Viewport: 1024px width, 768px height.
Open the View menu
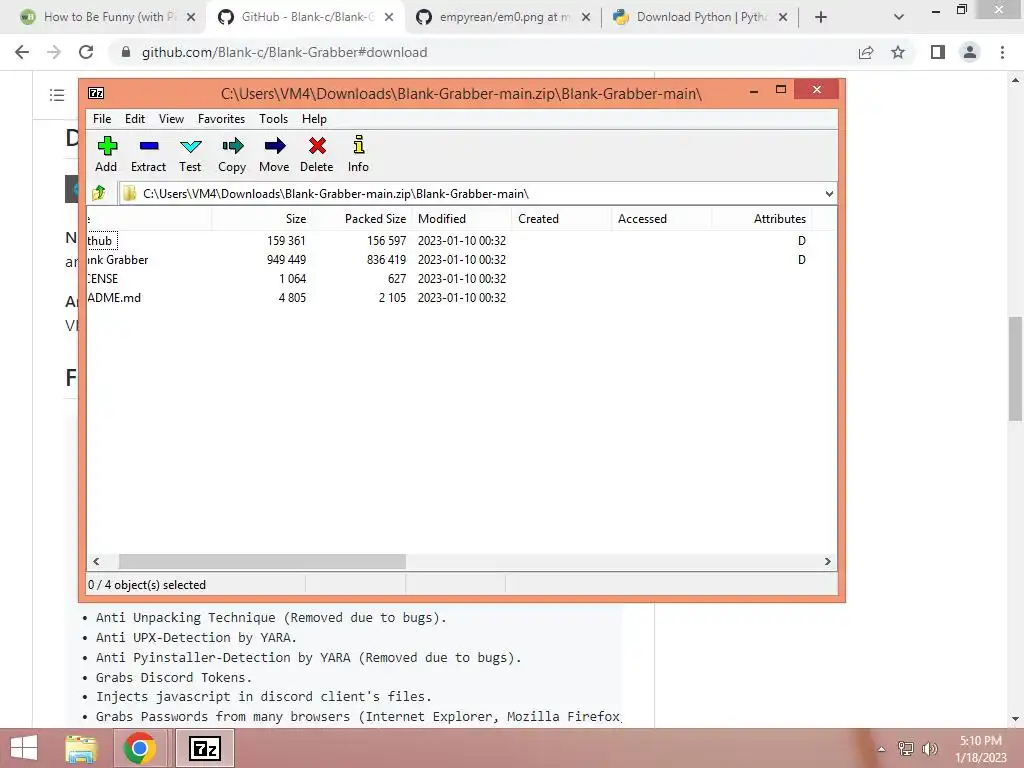(171, 119)
